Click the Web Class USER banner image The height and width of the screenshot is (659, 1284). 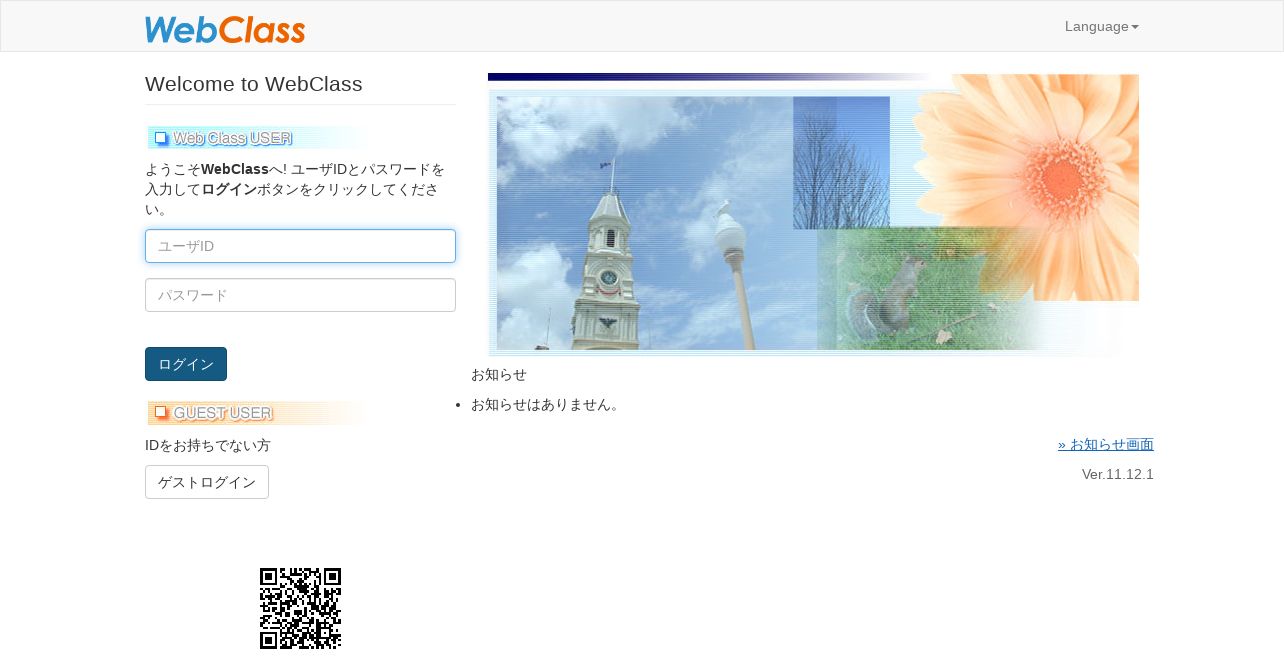[x=257, y=138]
